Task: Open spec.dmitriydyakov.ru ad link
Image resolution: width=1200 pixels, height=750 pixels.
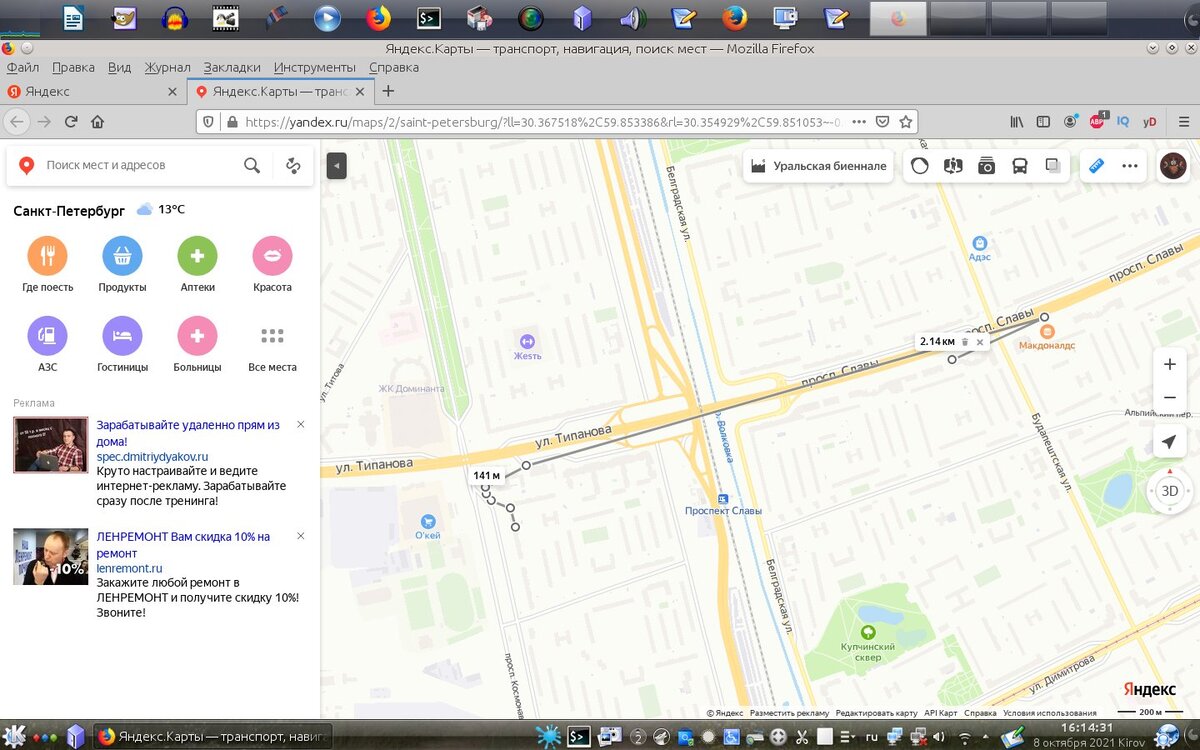Action: click(152, 456)
